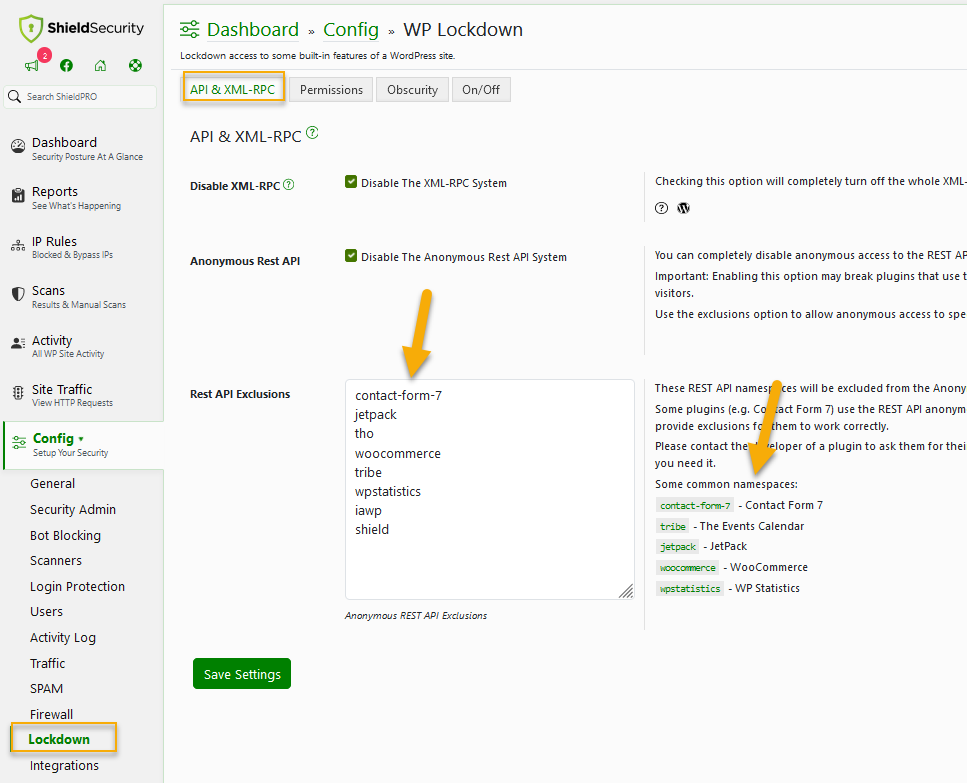Image resolution: width=967 pixels, height=783 pixels.
Task: Switch to the On/Off tab
Action: coord(481,89)
